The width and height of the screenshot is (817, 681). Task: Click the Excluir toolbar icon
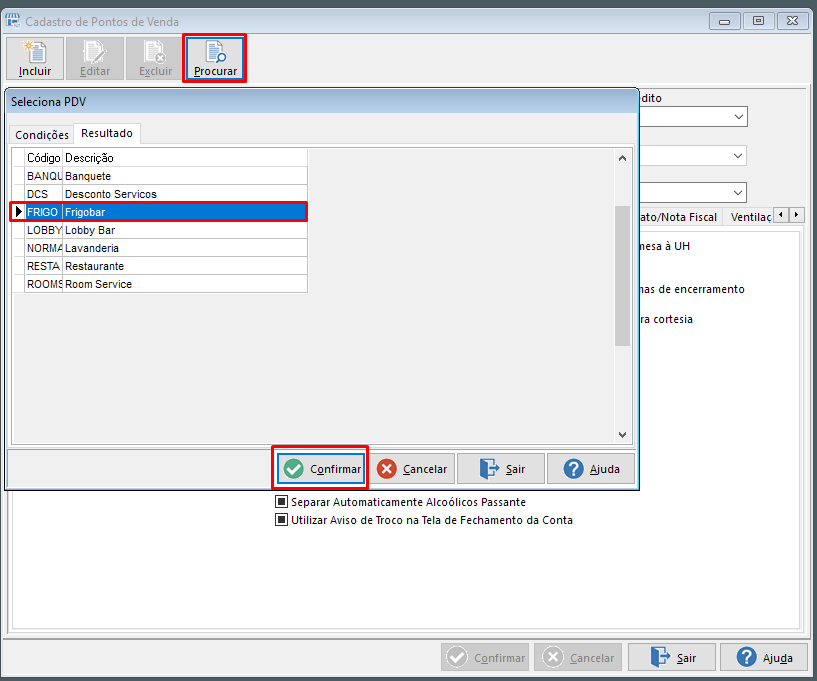155,58
